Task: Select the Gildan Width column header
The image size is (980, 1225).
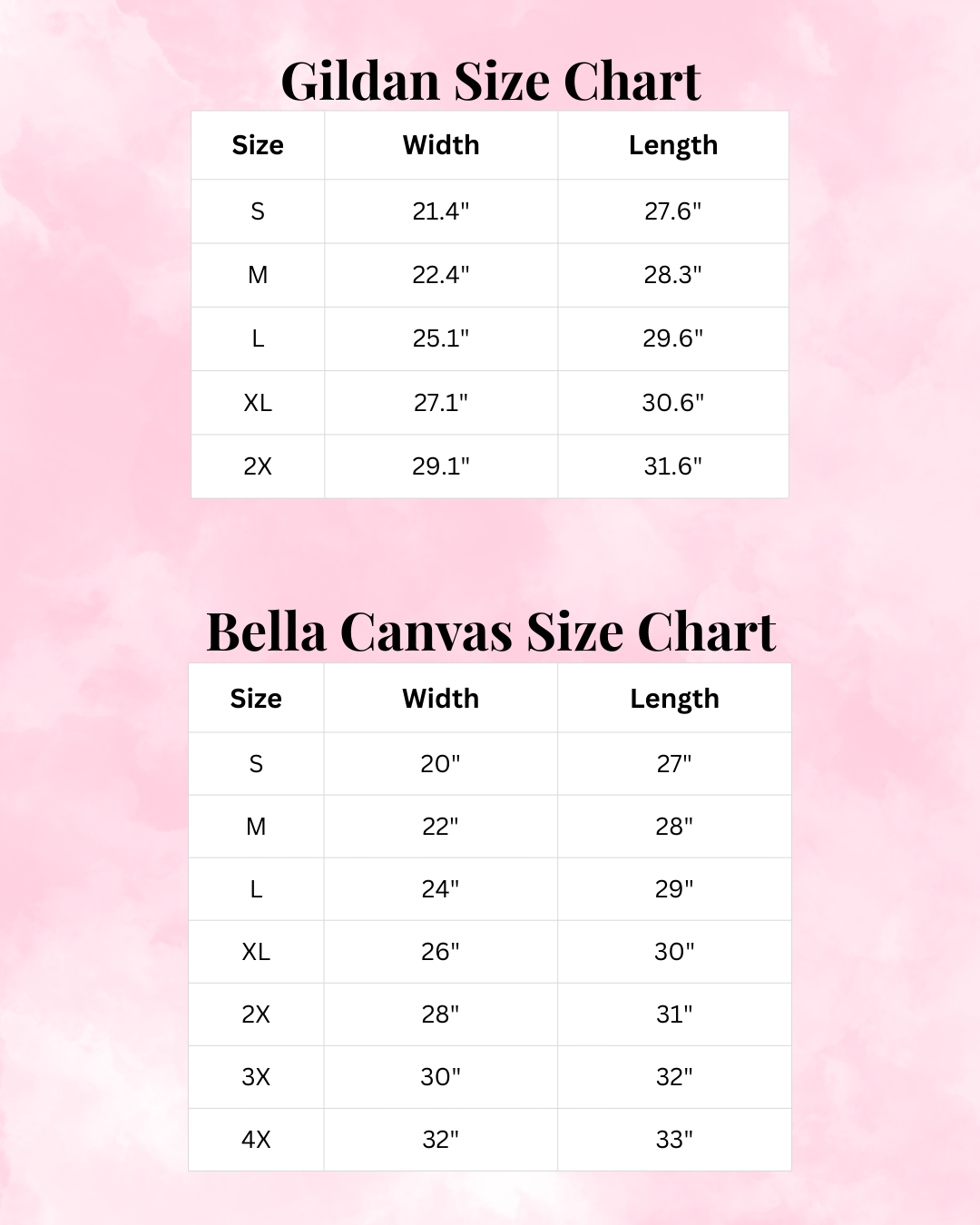Action: [x=441, y=145]
